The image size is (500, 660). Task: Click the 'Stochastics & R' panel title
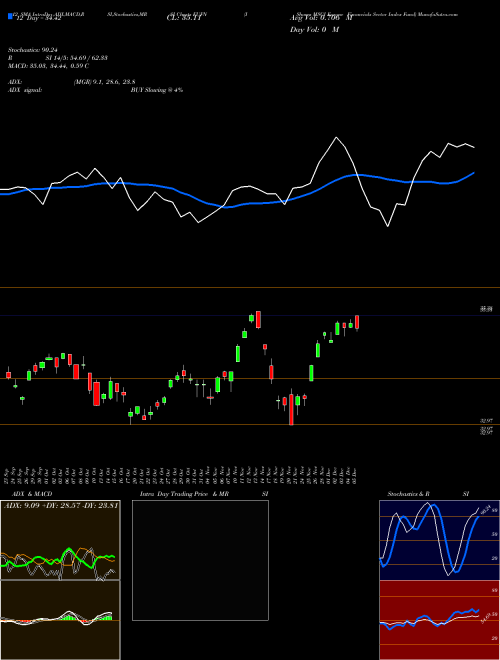pos(408,494)
